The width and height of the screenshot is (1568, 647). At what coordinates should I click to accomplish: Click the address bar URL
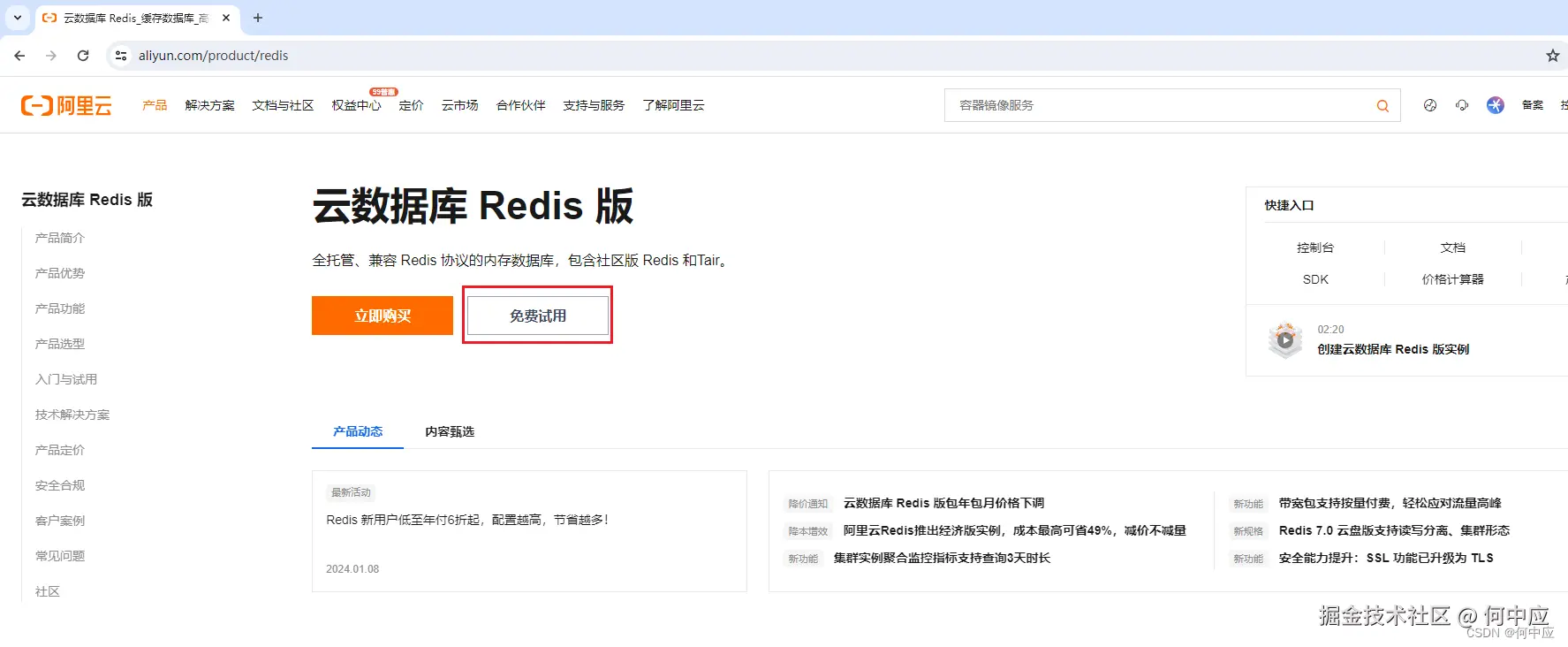tap(213, 56)
